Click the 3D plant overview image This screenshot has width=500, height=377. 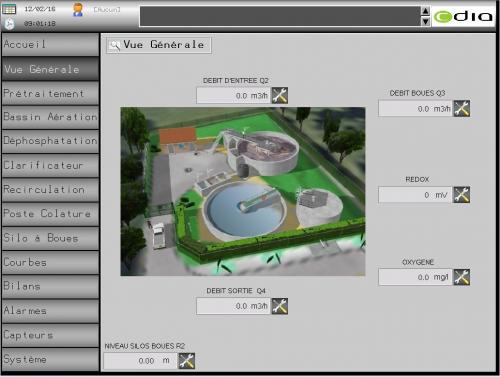click(x=243, y=191)
